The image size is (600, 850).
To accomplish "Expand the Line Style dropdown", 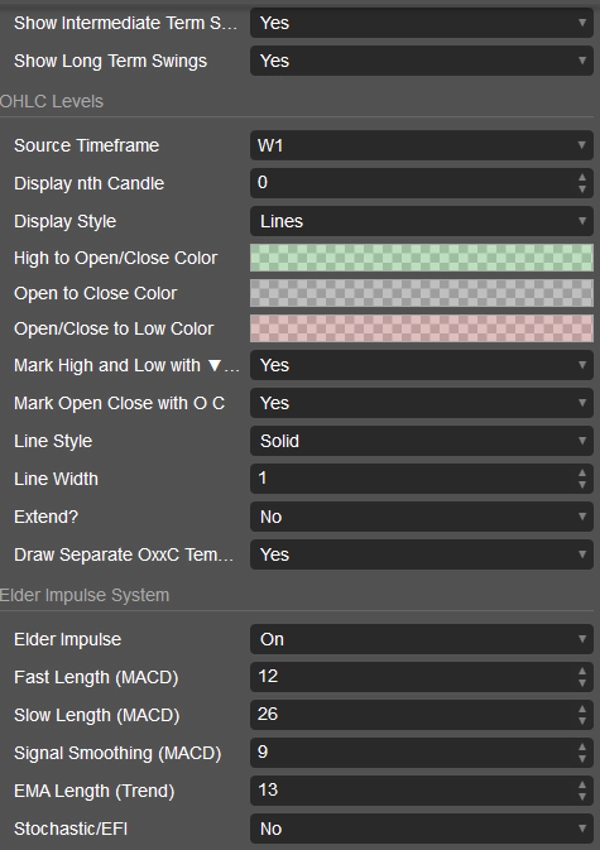I will [x=421, y=441].
